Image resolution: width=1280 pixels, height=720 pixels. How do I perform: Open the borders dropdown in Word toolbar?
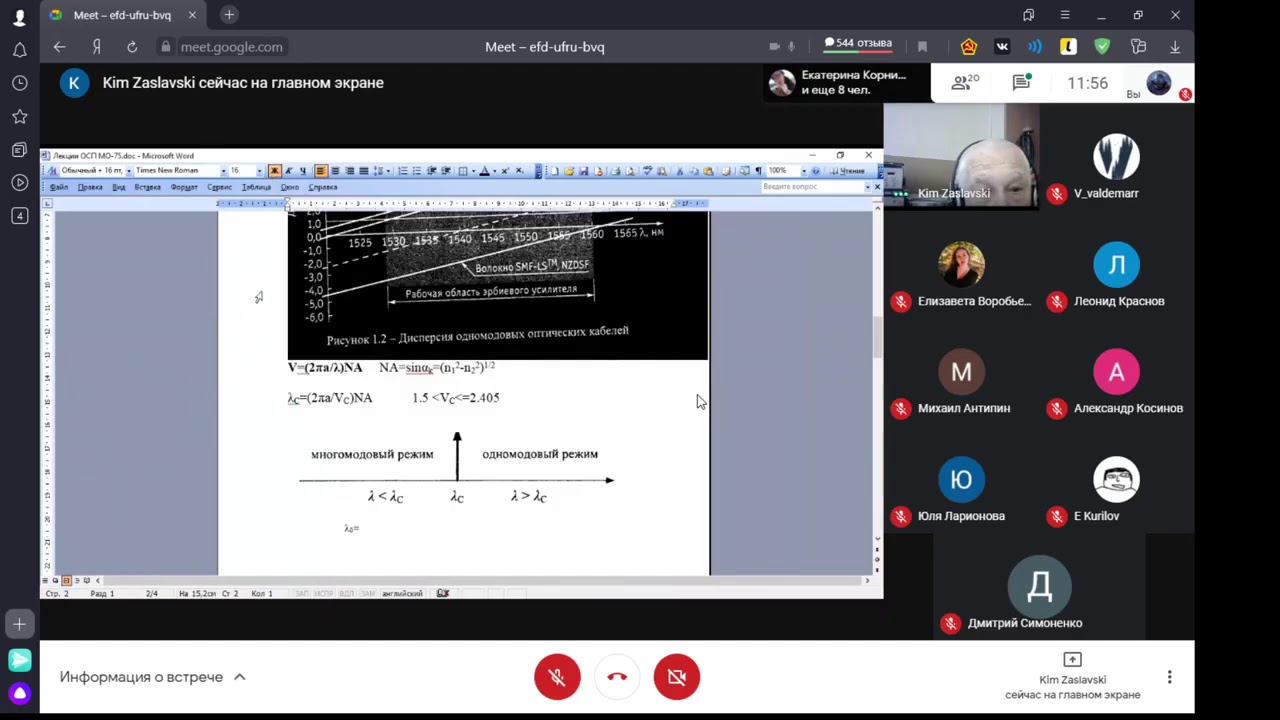click(x=475, y=171)
